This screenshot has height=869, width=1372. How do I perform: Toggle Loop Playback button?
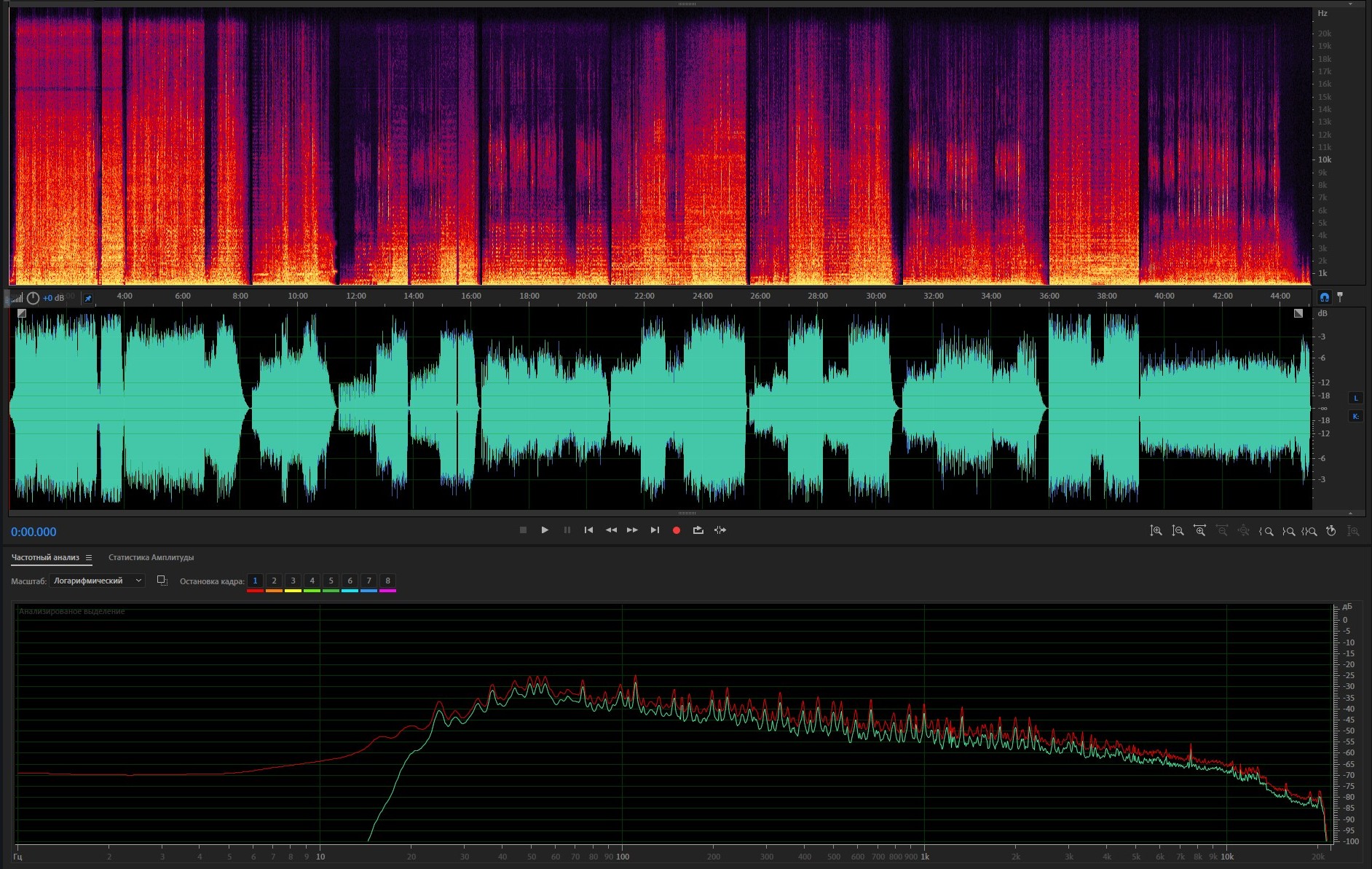(x=698, y=530)
